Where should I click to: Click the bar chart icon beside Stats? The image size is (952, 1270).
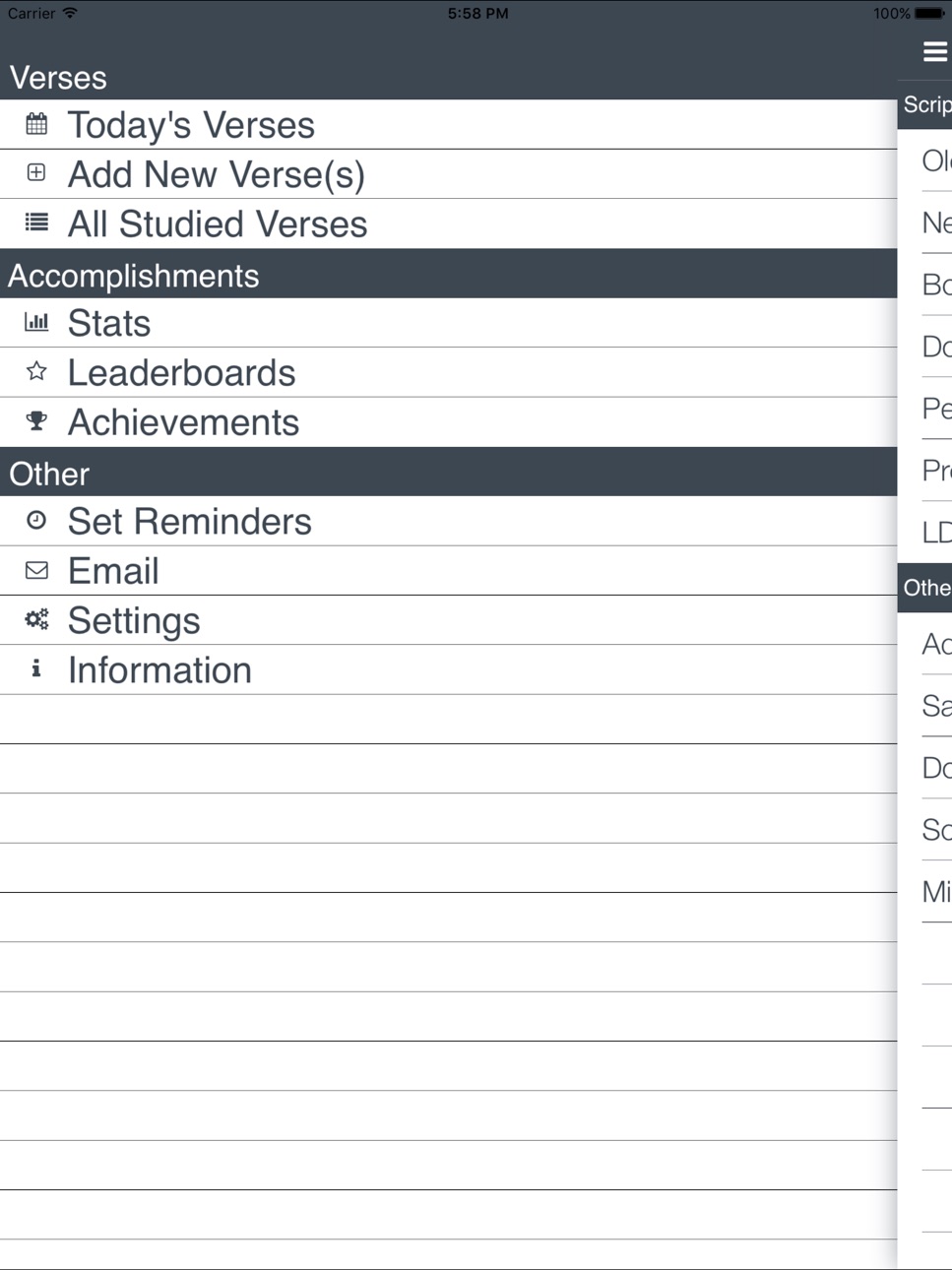36,322
